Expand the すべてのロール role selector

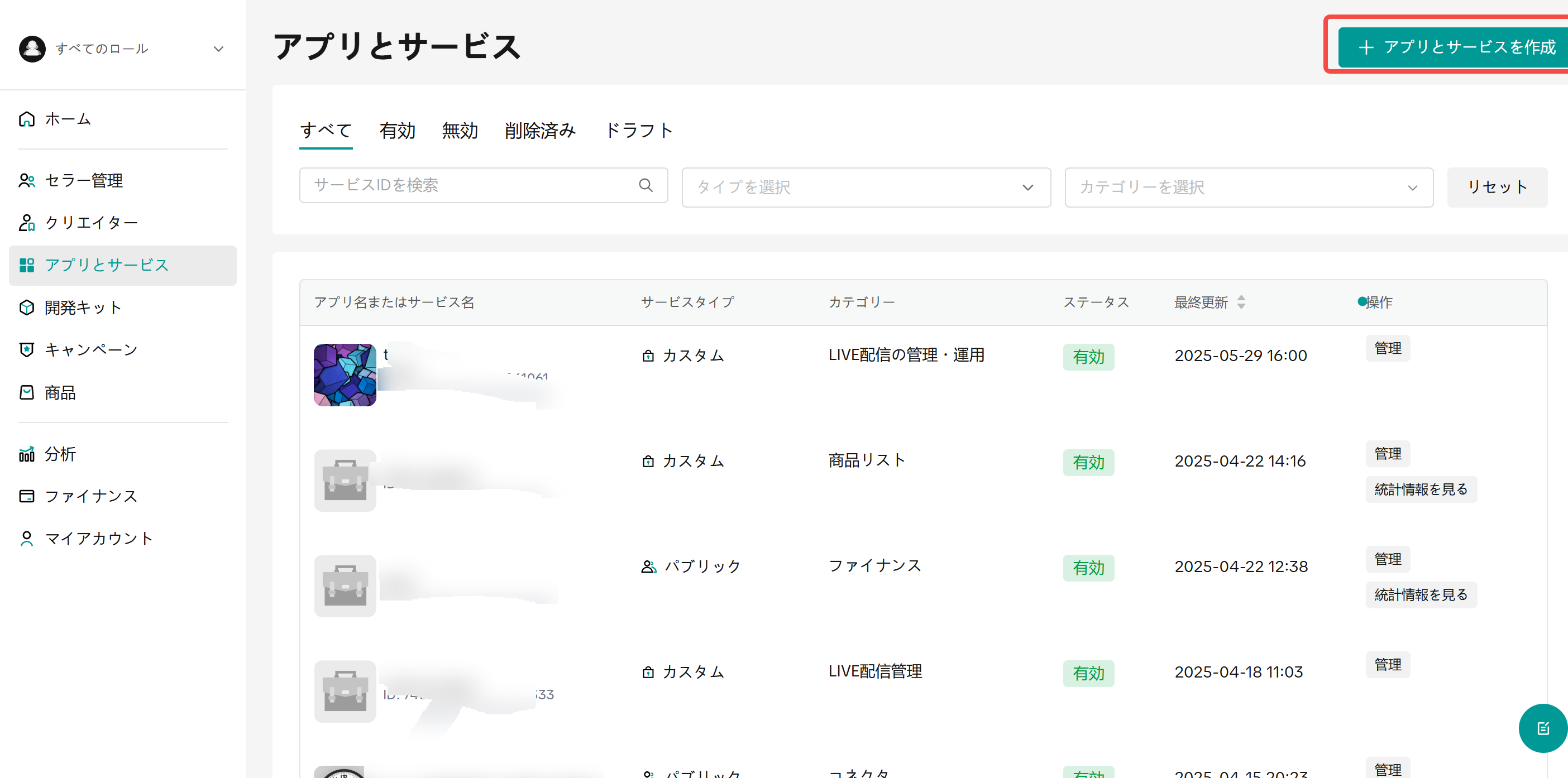pos(122,49)
